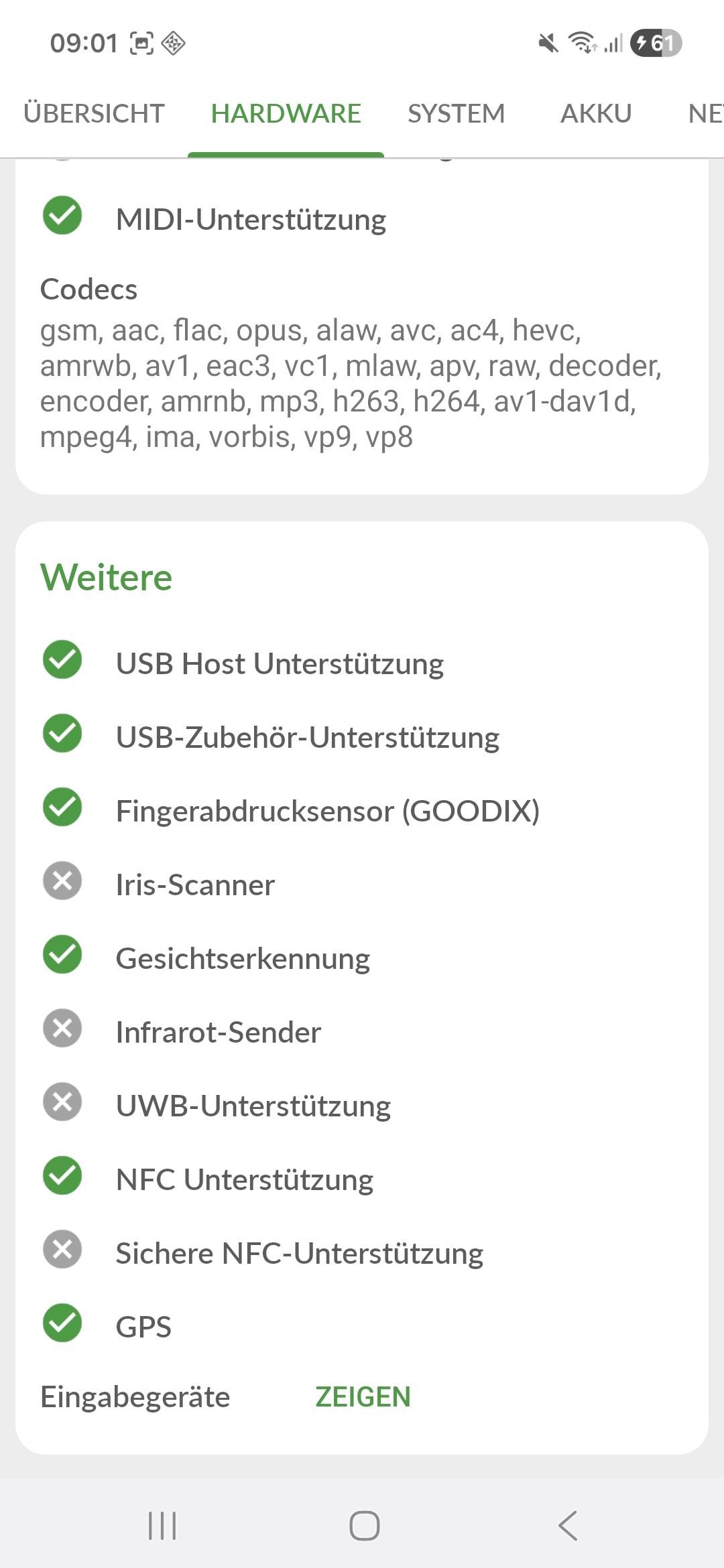724x1568 pixels.
Task: Go to the AKKU tab
Action: point(596,114)
